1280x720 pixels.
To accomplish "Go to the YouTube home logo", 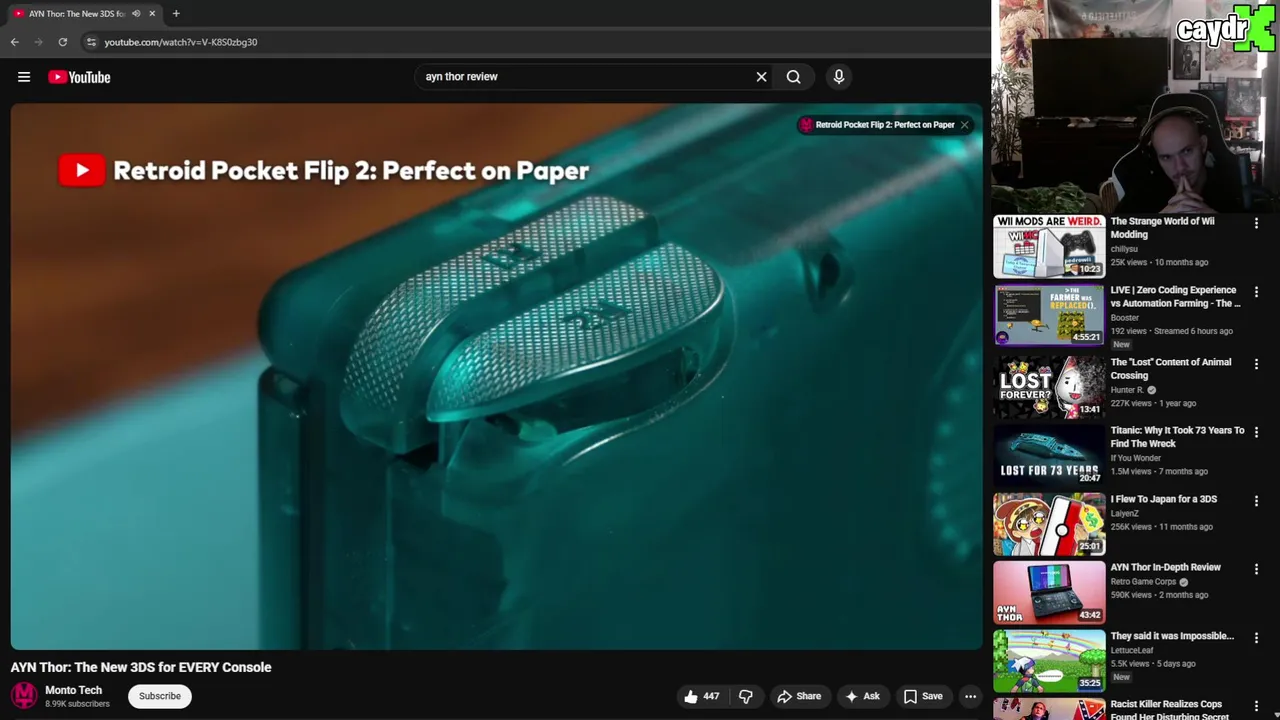I will click(x=79, y=77).
